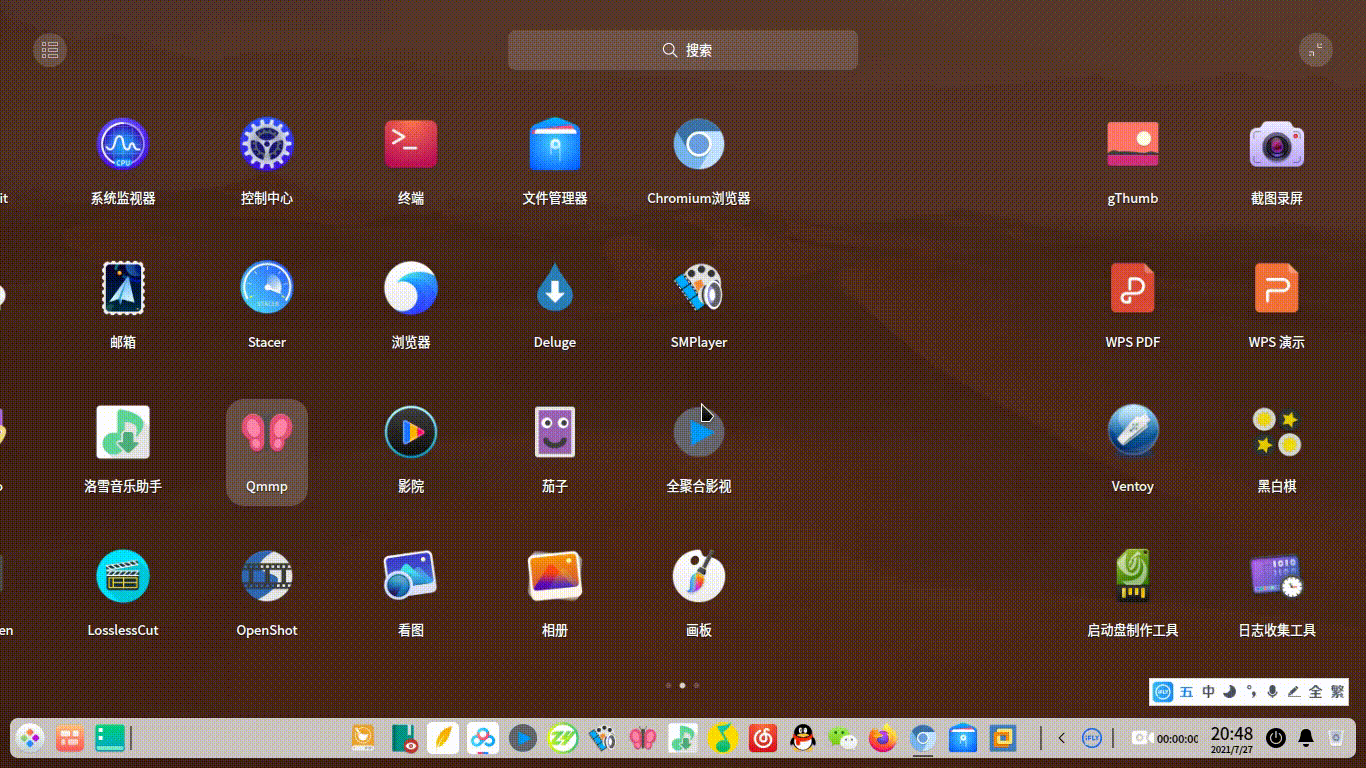This screenshot has width=1366, height=768.
Task: Launch 截图录屏 screenshot tool
Action: [x=1277, y=144]
